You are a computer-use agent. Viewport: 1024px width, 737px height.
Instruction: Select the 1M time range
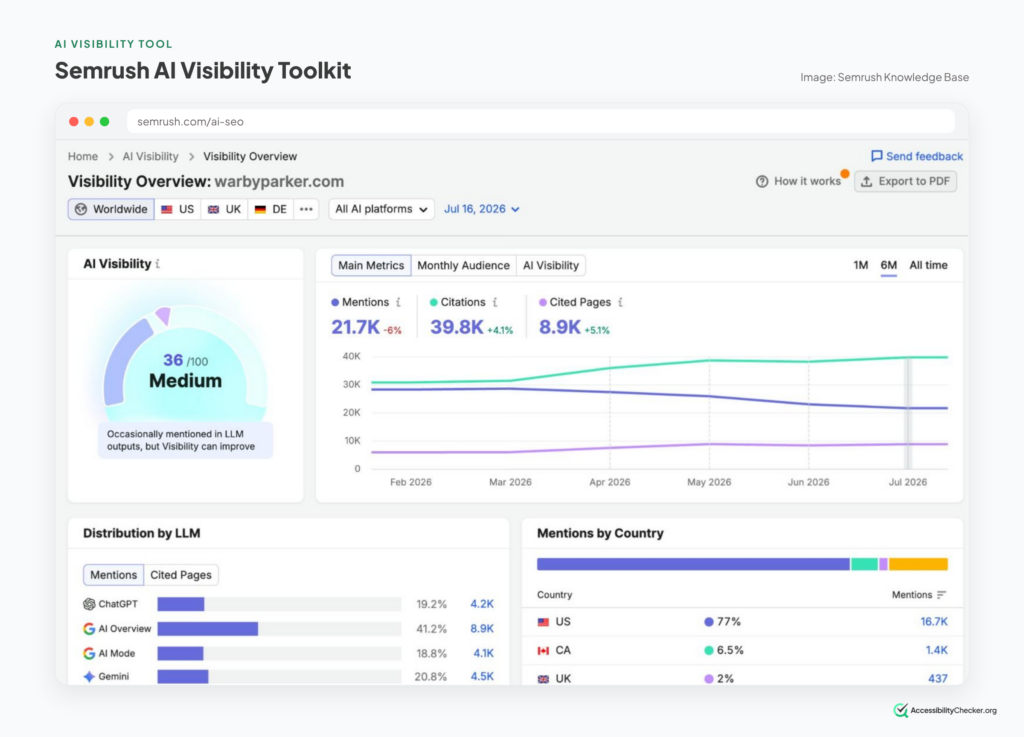861,265
